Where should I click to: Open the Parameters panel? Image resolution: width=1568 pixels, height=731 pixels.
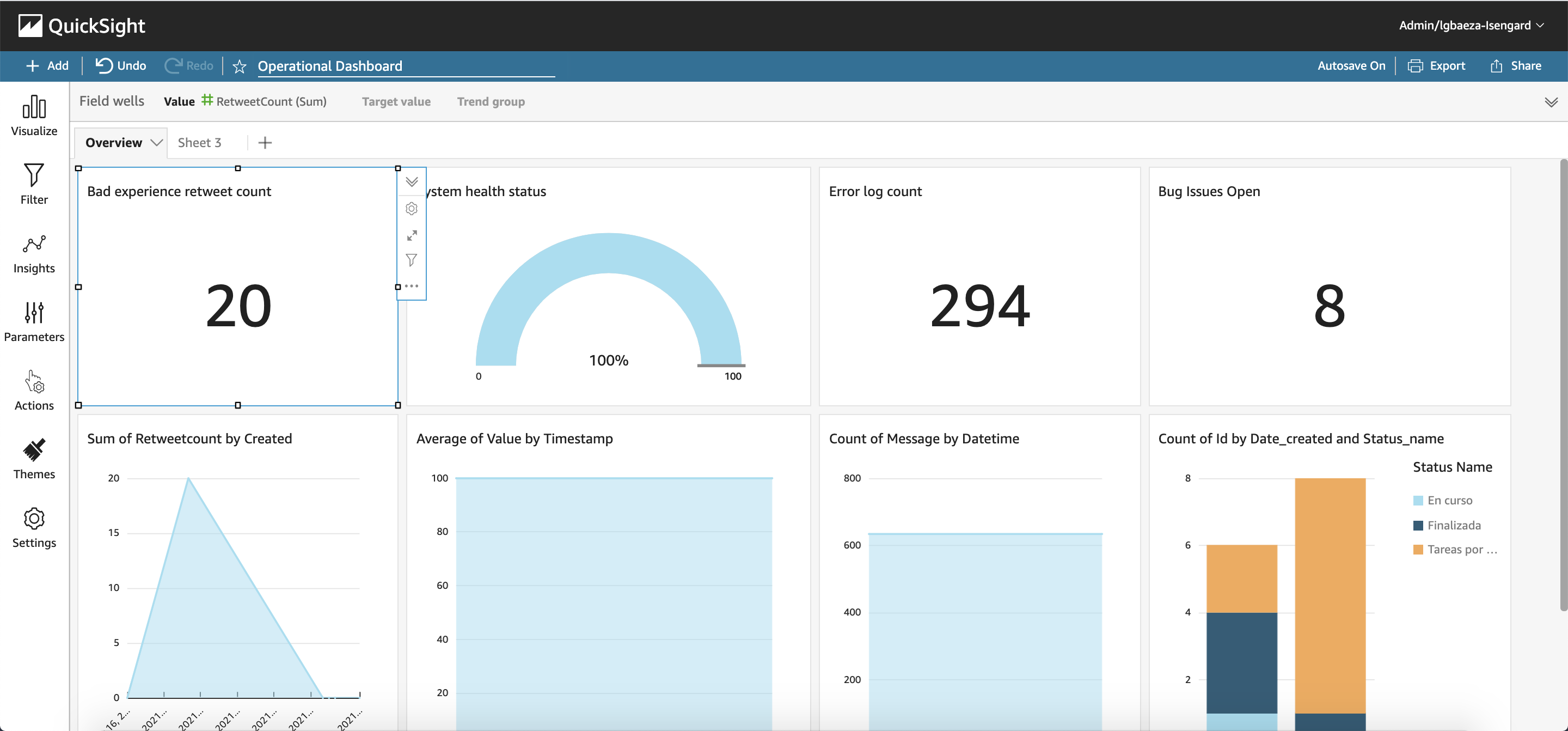[34, 321]
